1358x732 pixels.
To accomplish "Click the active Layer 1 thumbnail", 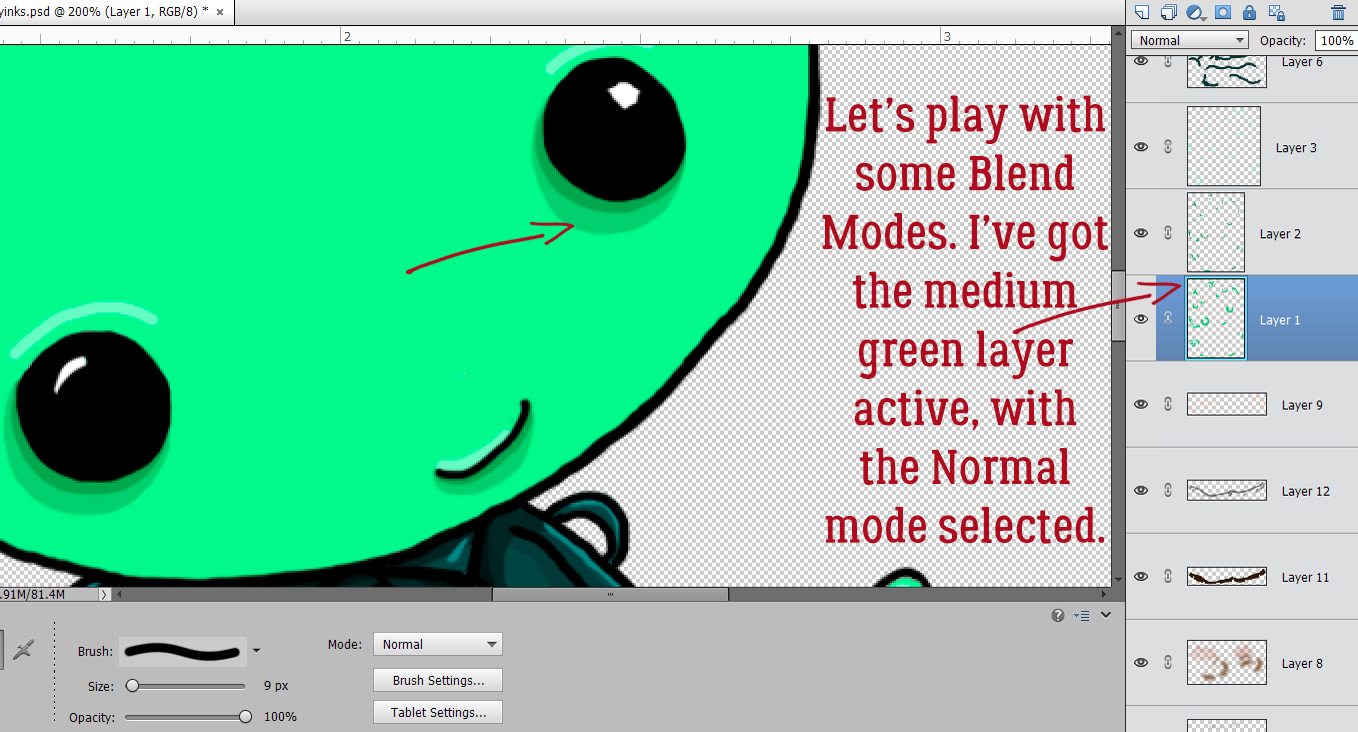I will pyautogui.click(x=1216, y=319).
